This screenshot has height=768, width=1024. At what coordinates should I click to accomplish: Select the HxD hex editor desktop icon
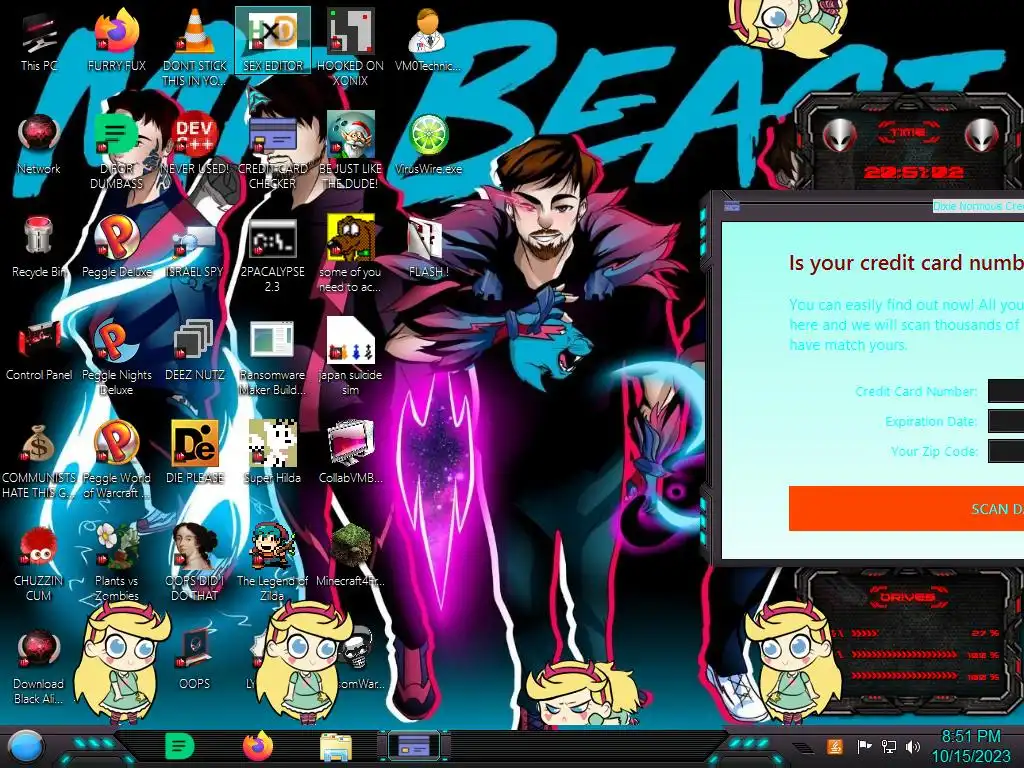(272, 40)
